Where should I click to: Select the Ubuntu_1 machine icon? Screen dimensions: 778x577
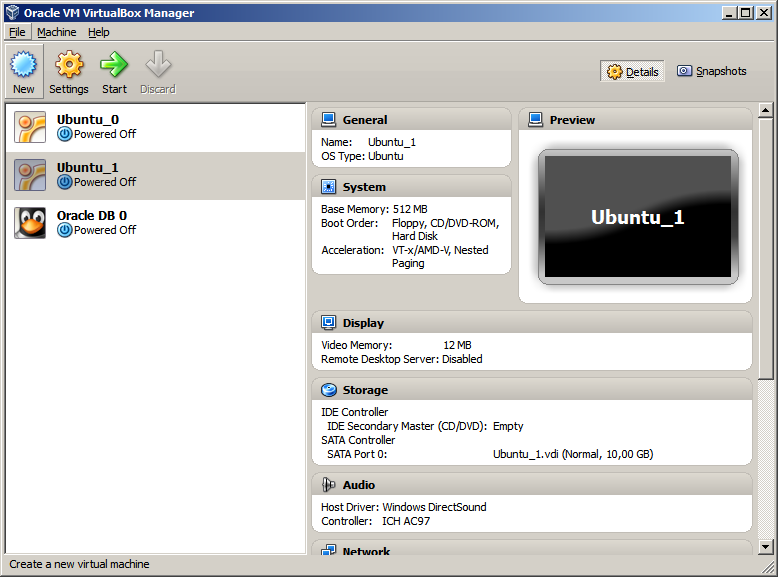pos(30,175)
